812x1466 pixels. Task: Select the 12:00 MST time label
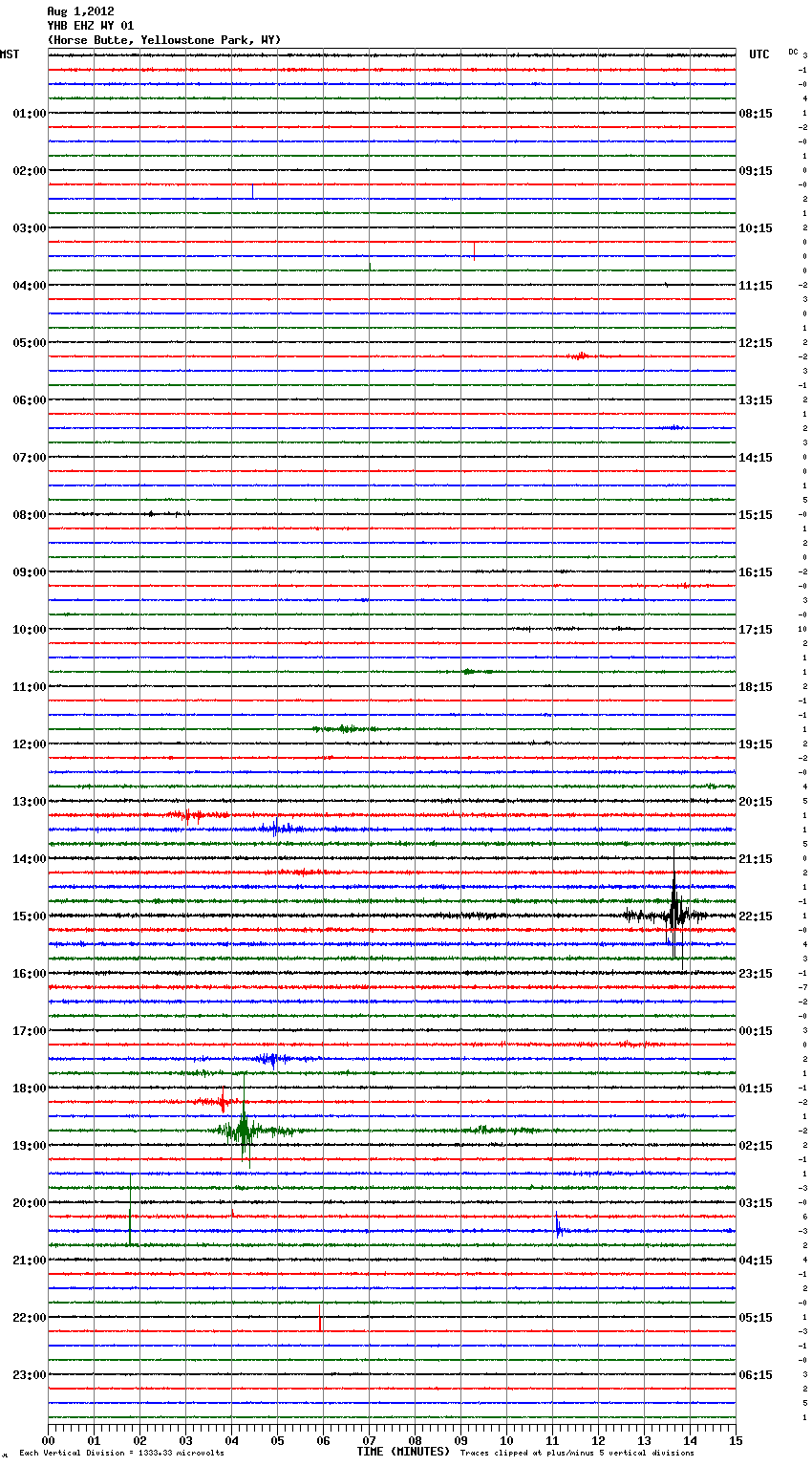[30, 744]
